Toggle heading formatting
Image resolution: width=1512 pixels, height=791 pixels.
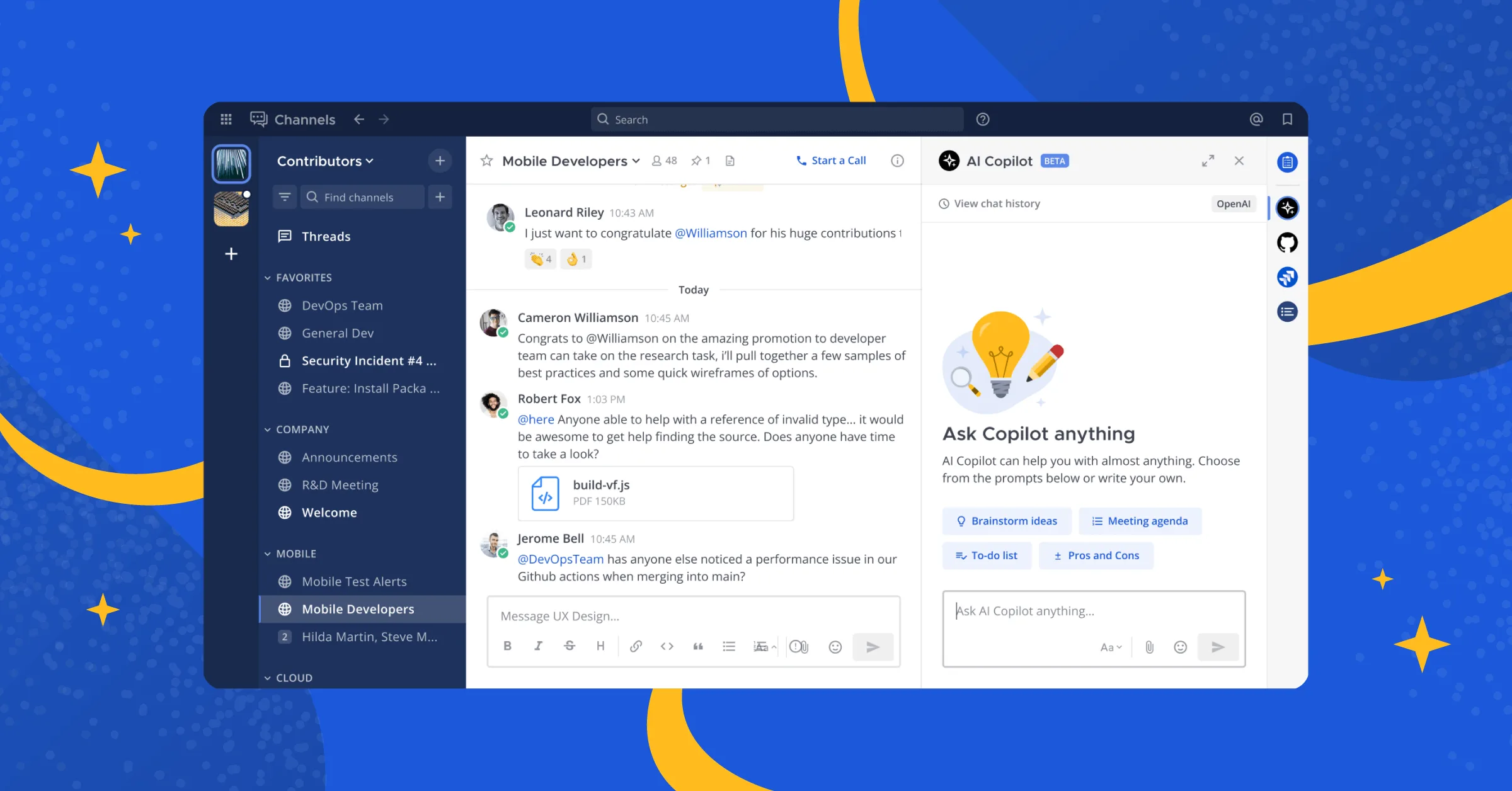[x=600, y=646]
